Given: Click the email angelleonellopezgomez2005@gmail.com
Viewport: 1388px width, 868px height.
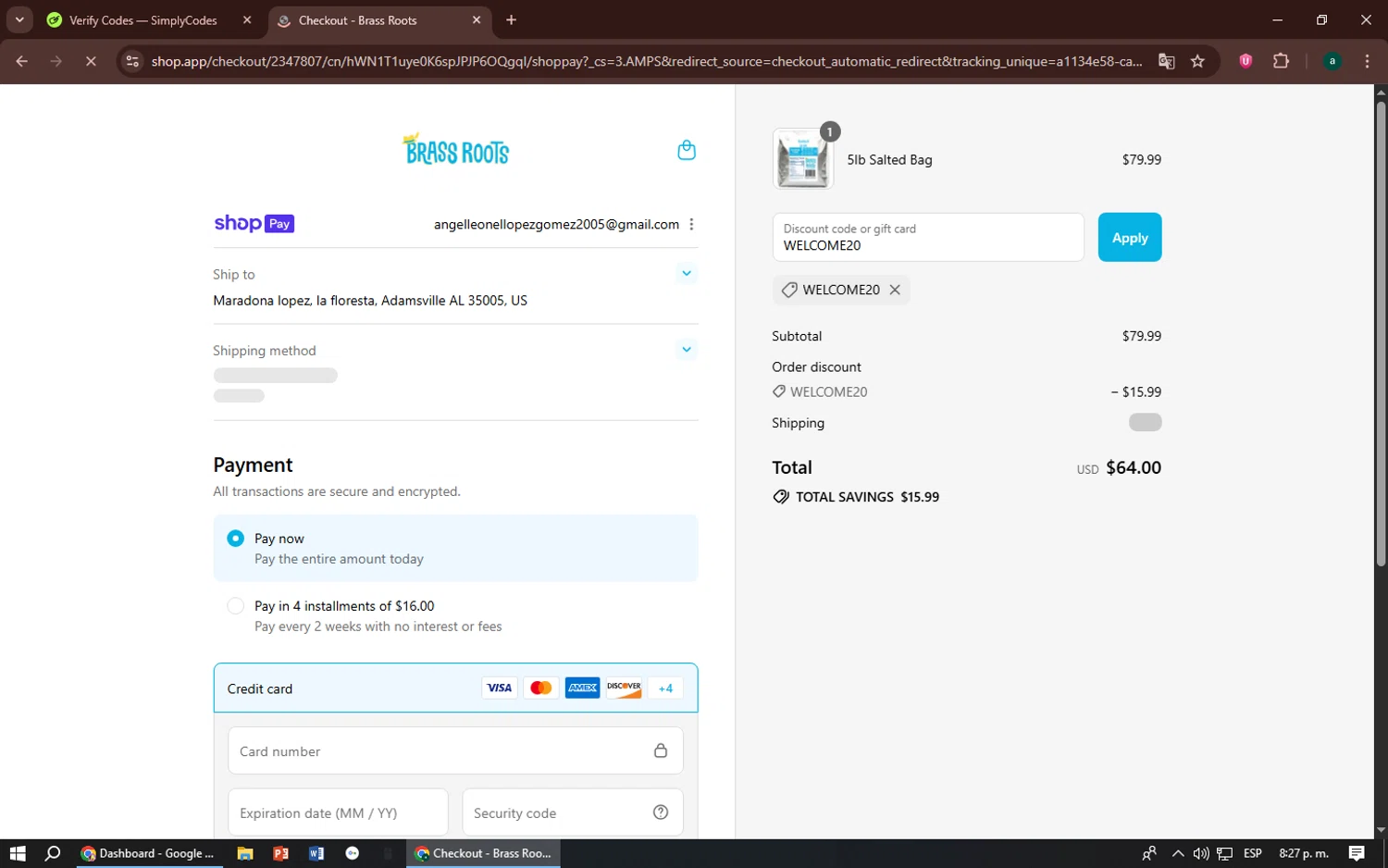Looking at the screenshot, I should coord(556,224).
